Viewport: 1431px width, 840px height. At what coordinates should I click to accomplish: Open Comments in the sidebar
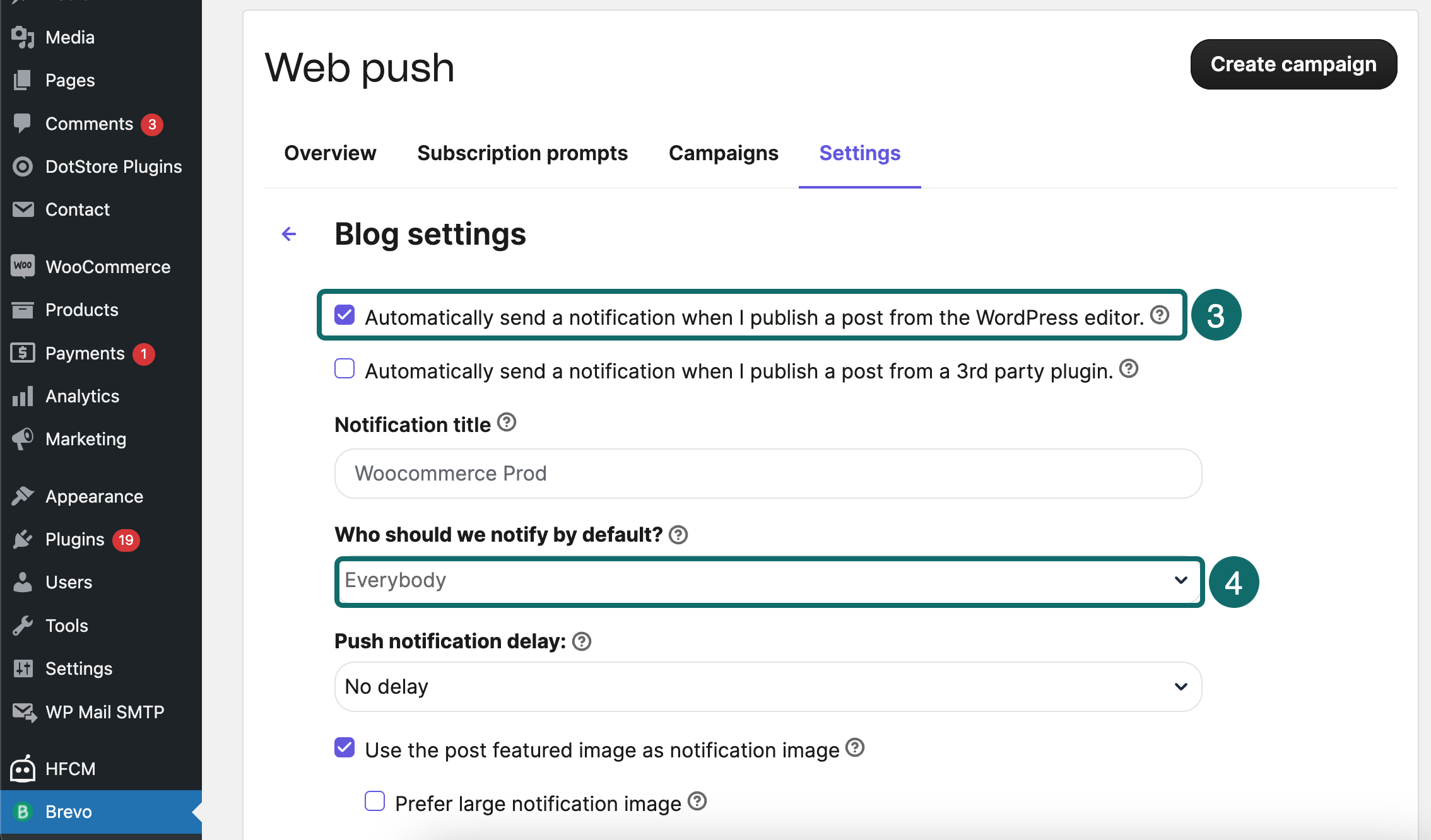click(90, 124)
